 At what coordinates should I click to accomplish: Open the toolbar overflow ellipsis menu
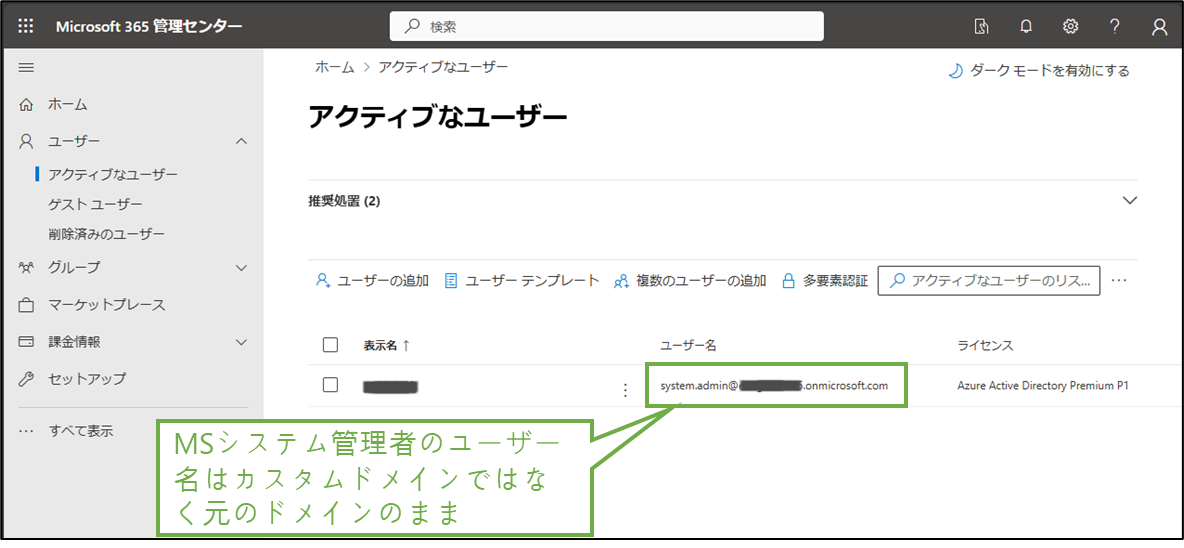click(1119, 281)
